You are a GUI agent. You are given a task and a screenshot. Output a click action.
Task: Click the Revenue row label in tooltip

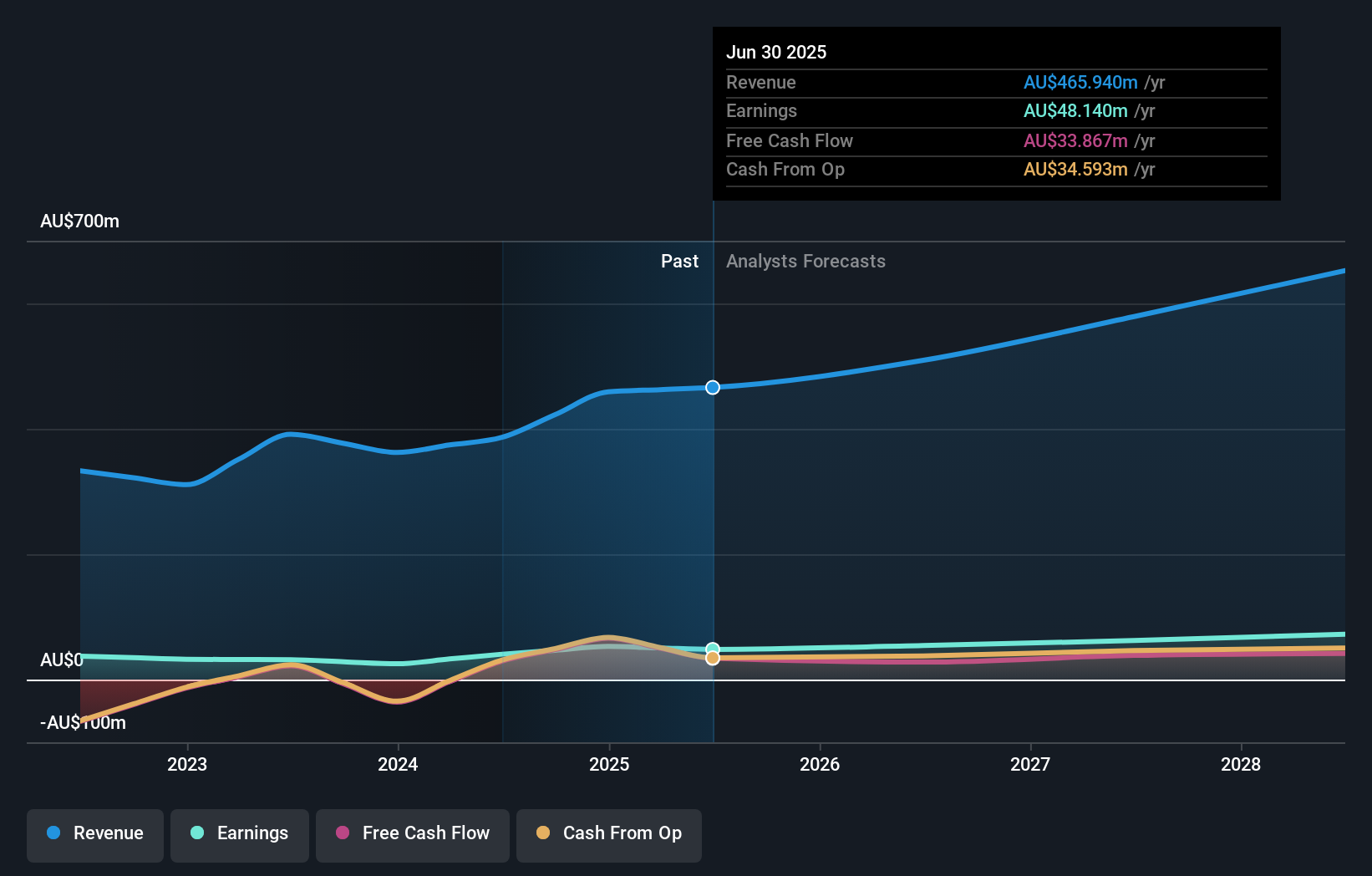pos(760,83)
